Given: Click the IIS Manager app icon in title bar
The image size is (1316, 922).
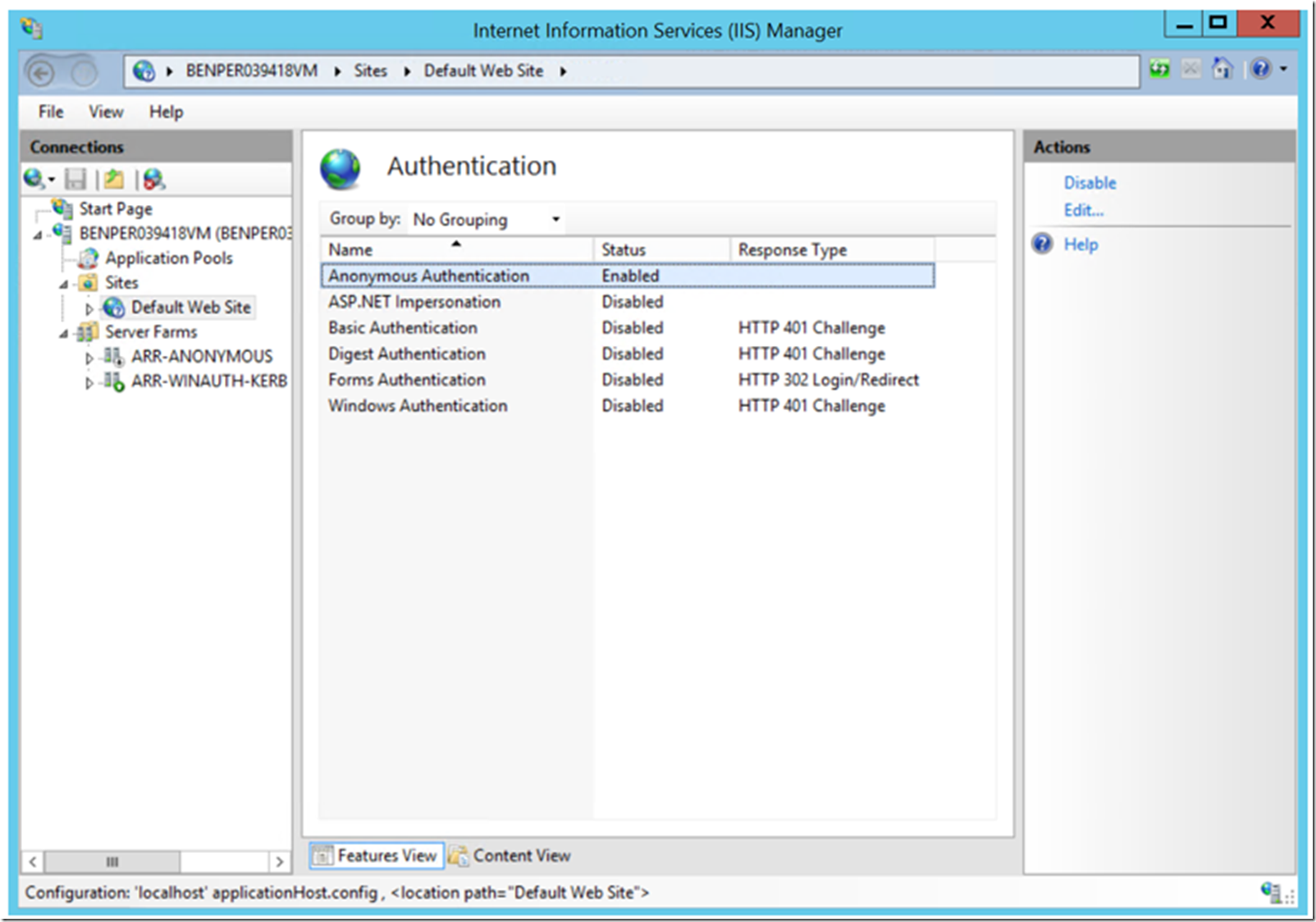Looking at the screenshot, I should coord(32,28).
